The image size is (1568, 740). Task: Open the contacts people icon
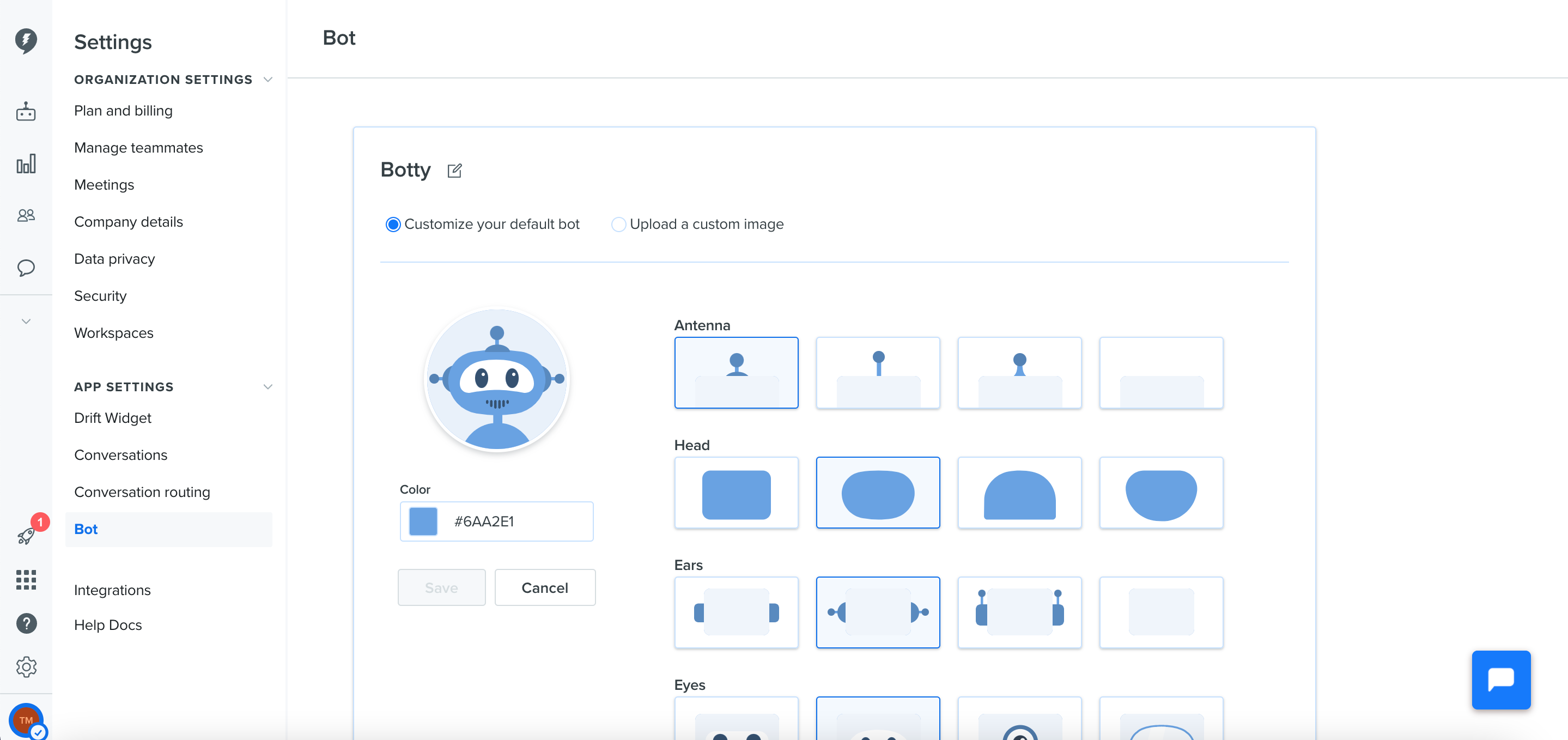tap(26, 215)
